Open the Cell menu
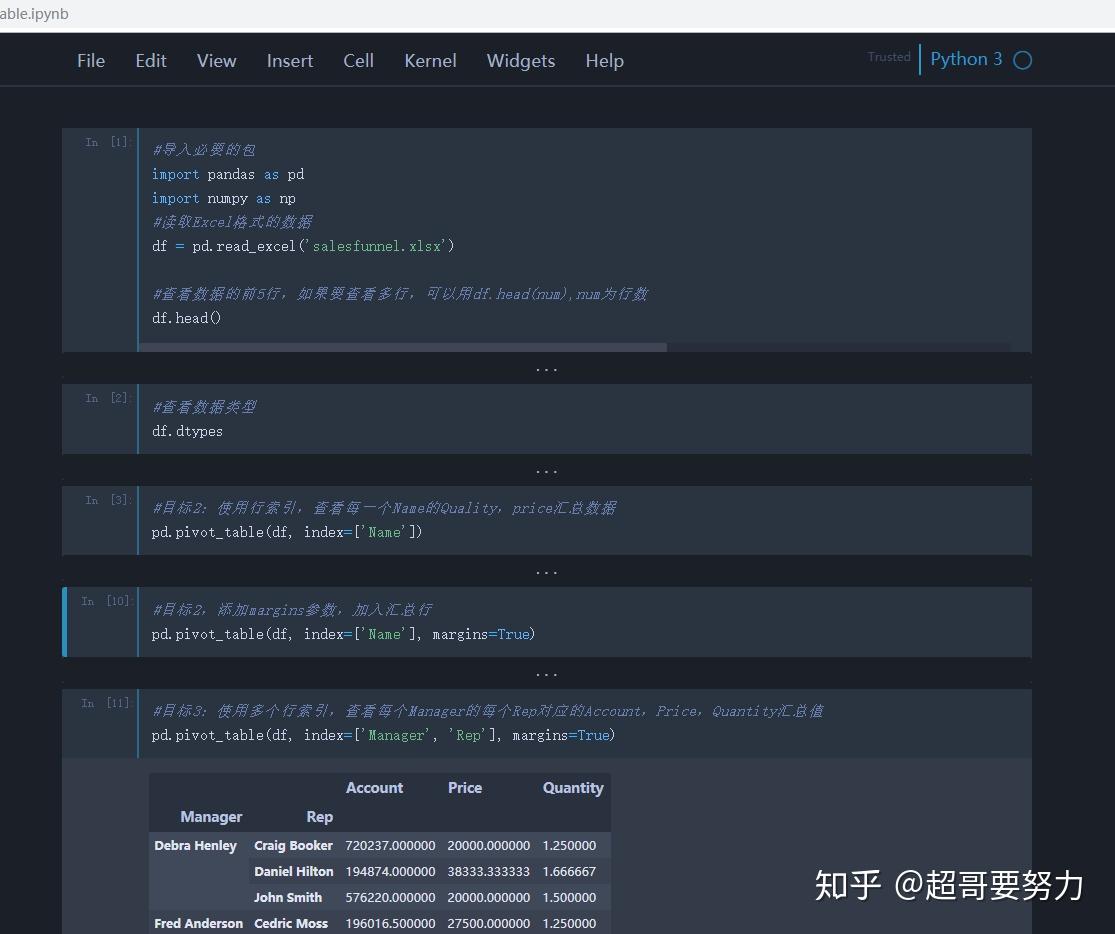Image resolution: width=1115 pixels, height=934 pixels. (x=358, y=60)
